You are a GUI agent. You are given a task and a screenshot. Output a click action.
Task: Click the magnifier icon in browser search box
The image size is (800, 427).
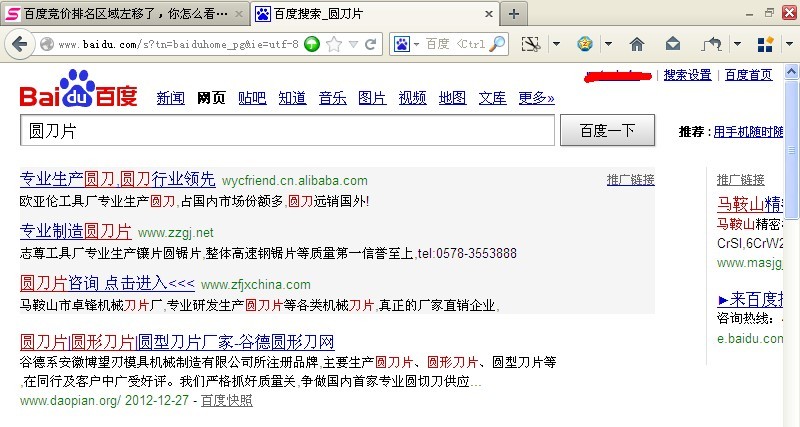coord(496,44)
